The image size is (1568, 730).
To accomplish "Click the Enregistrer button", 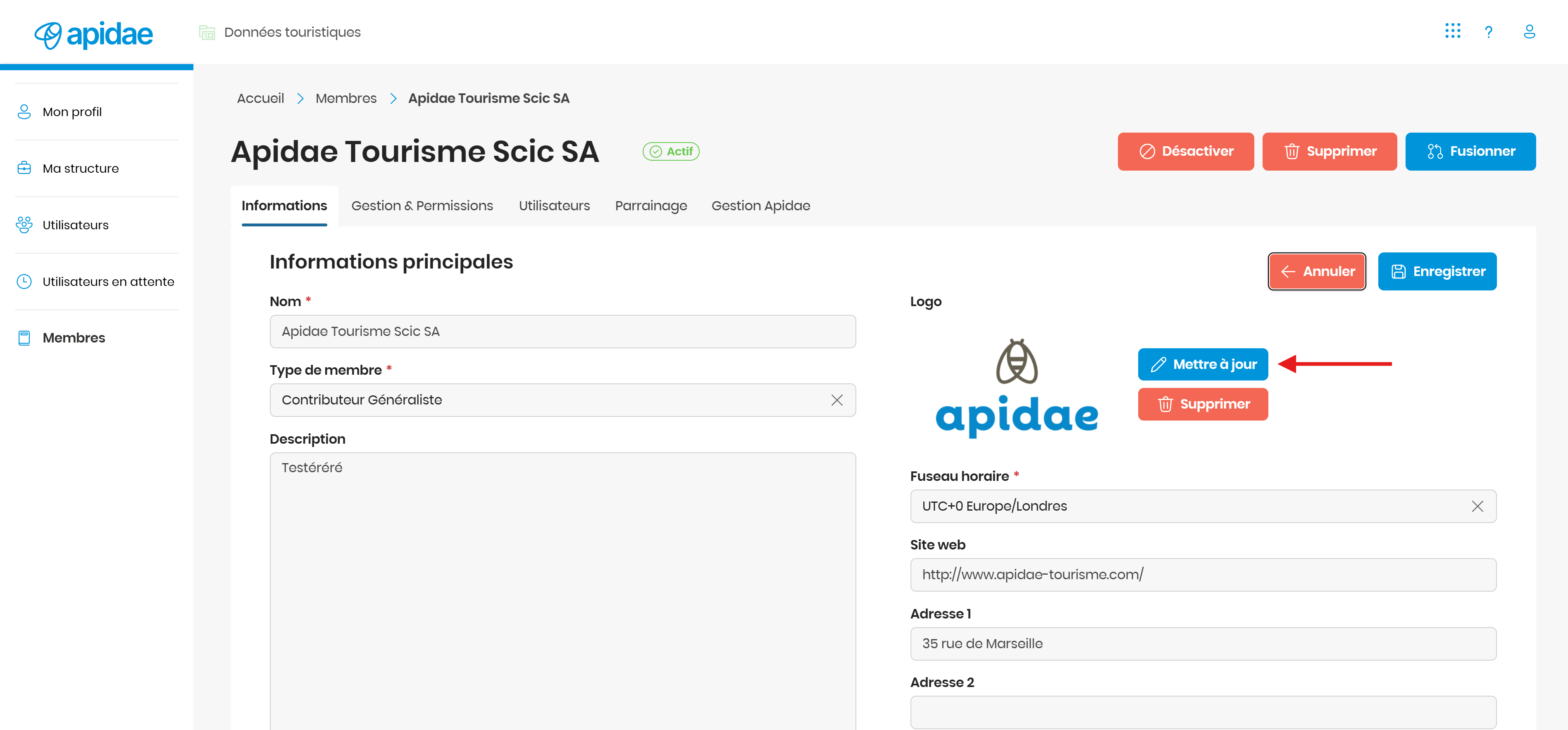I will pyautogui.click(x=1437, y=271).
